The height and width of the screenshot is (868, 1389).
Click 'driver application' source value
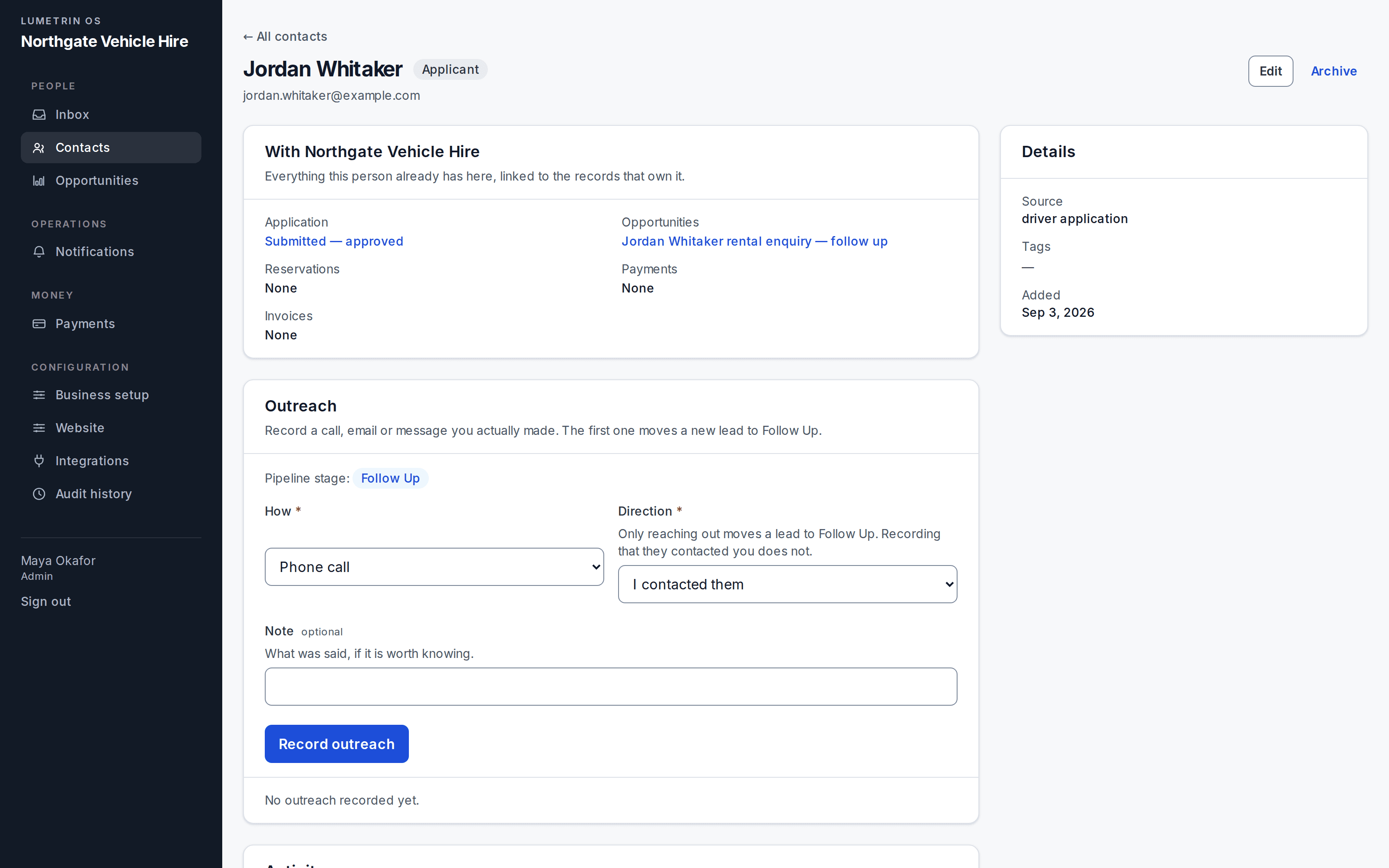(x=1074, y=219)
